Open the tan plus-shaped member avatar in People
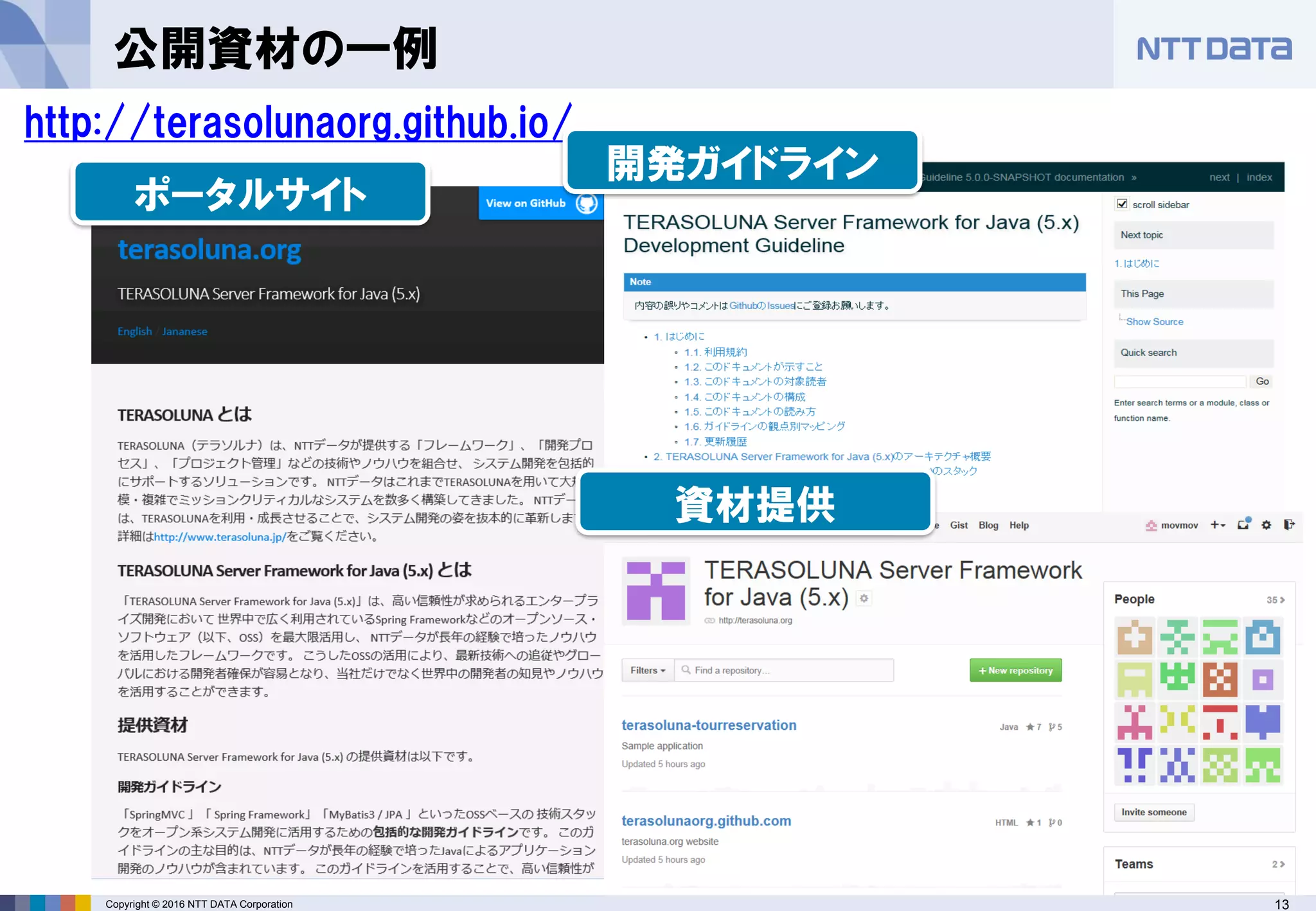The width and height of the screenshot is (1316, 911). pos(1135,637)
